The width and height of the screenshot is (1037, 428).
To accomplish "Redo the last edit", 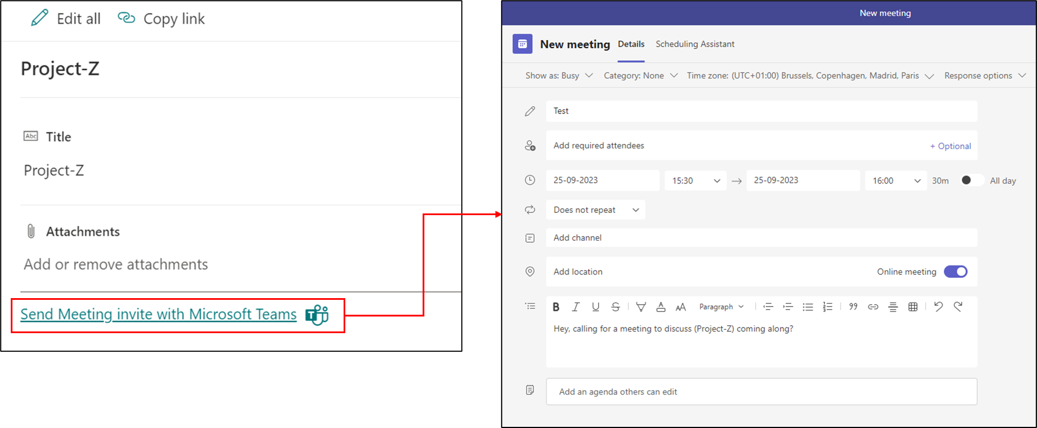I will 958,306.
